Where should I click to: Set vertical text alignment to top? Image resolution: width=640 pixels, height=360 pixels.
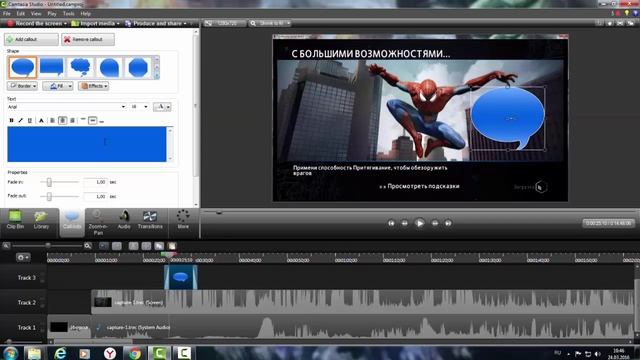point(83,120)
